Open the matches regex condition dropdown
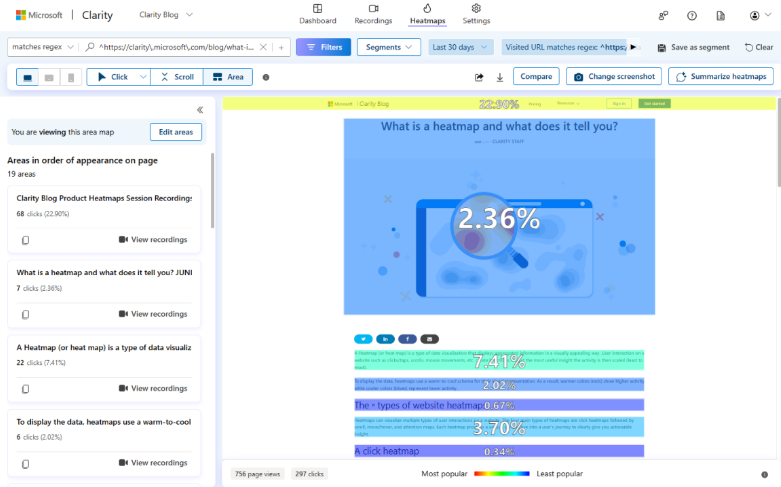This screenshot has width=781, height=487. pos(39,47)
